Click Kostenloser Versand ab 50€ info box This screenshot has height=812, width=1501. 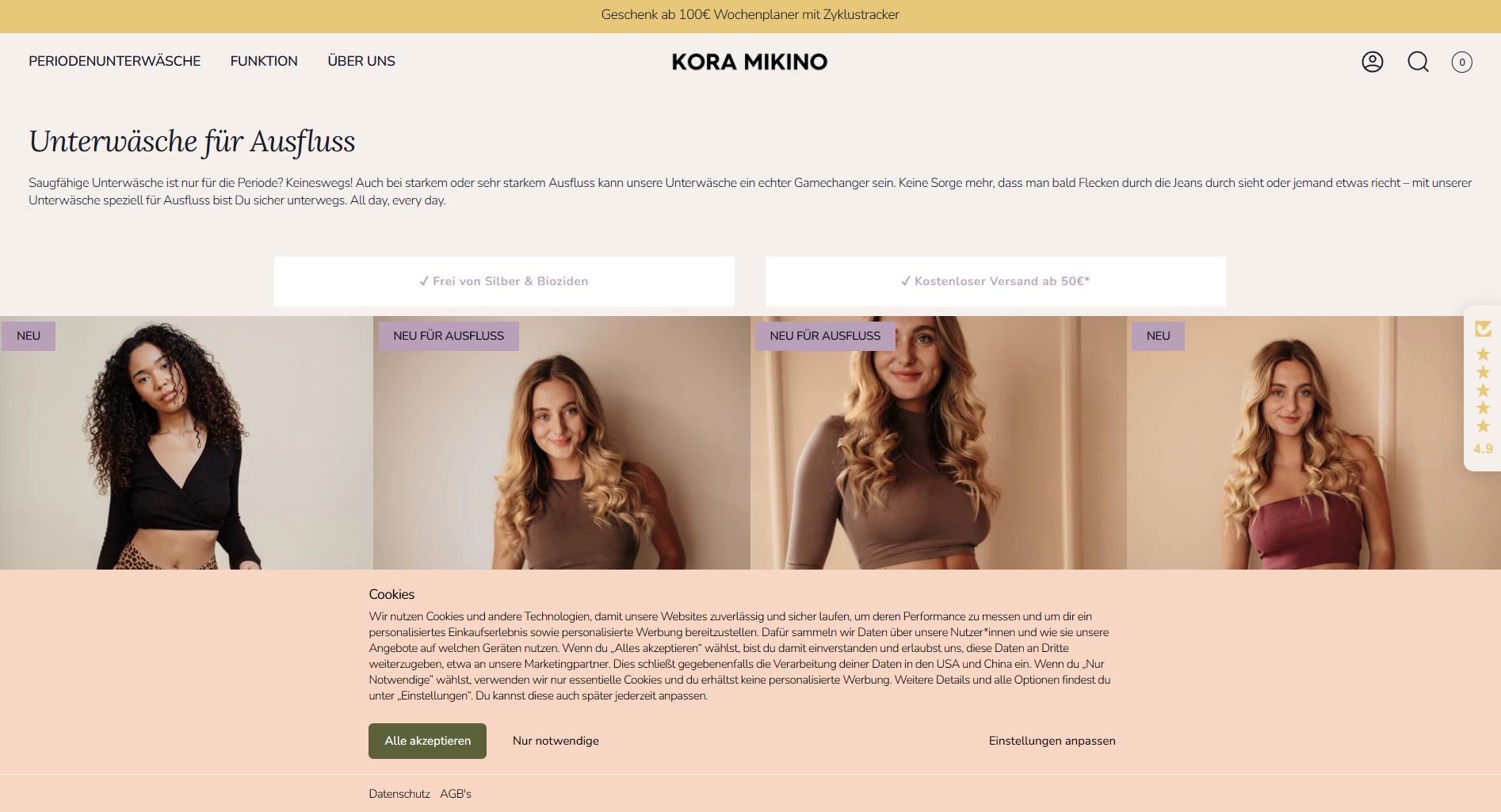point(995,281)
